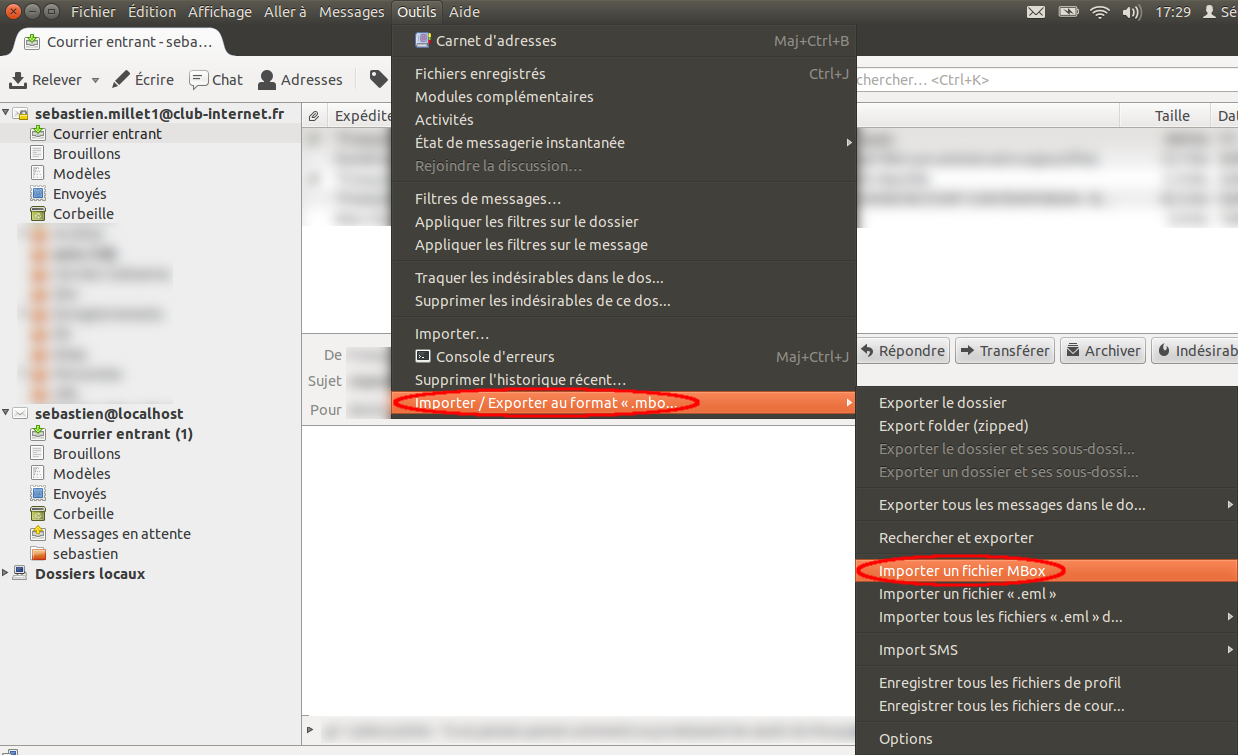
Task: Click the volume icon in the top bar
Action: coord(1133,11)
